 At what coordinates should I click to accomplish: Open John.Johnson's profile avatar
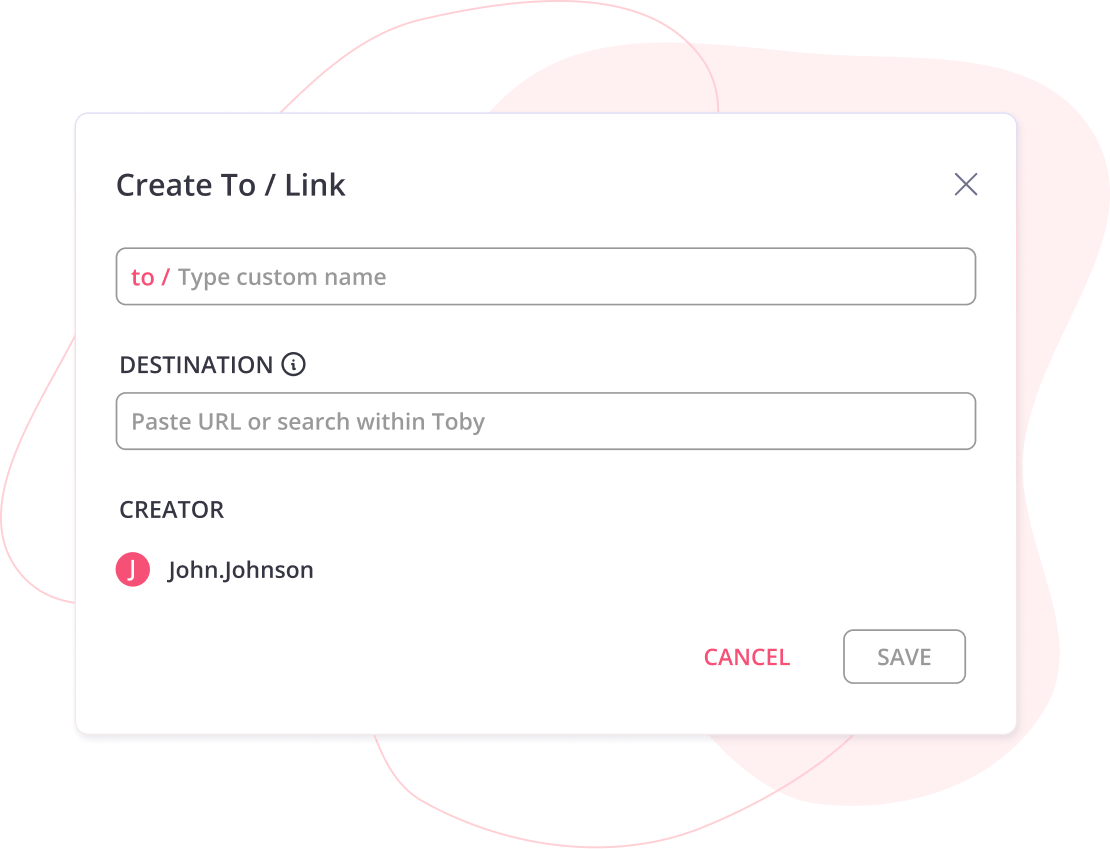click(133, 570)
